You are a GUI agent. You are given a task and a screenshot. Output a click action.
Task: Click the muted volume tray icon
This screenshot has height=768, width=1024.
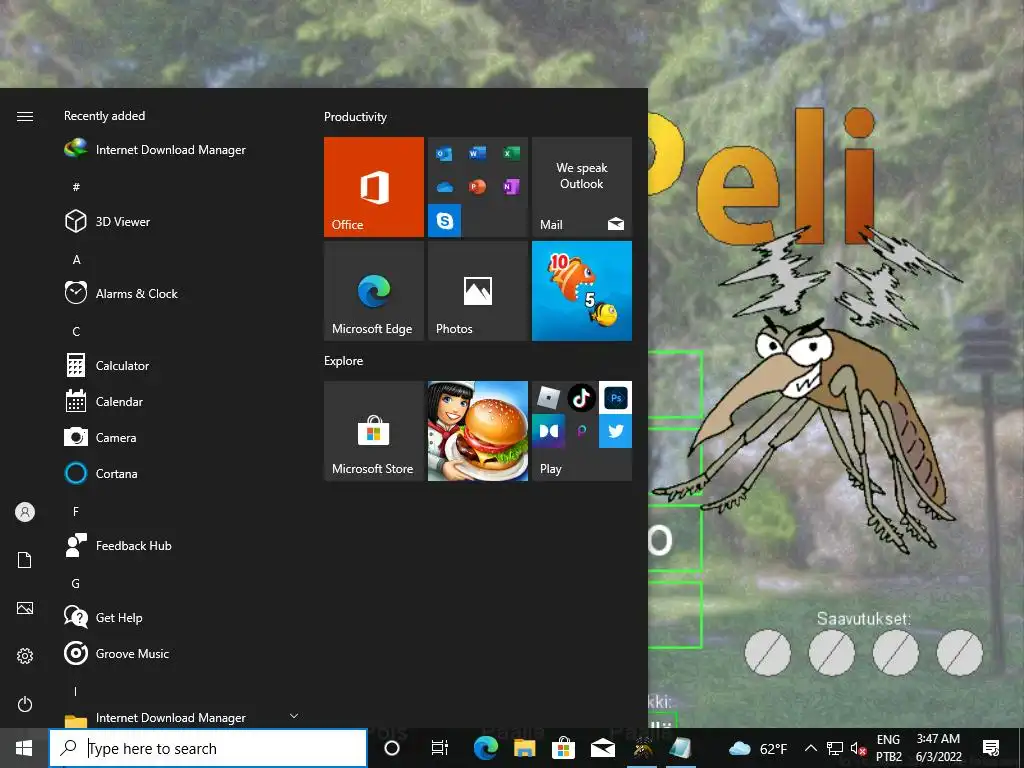(857, 748)
